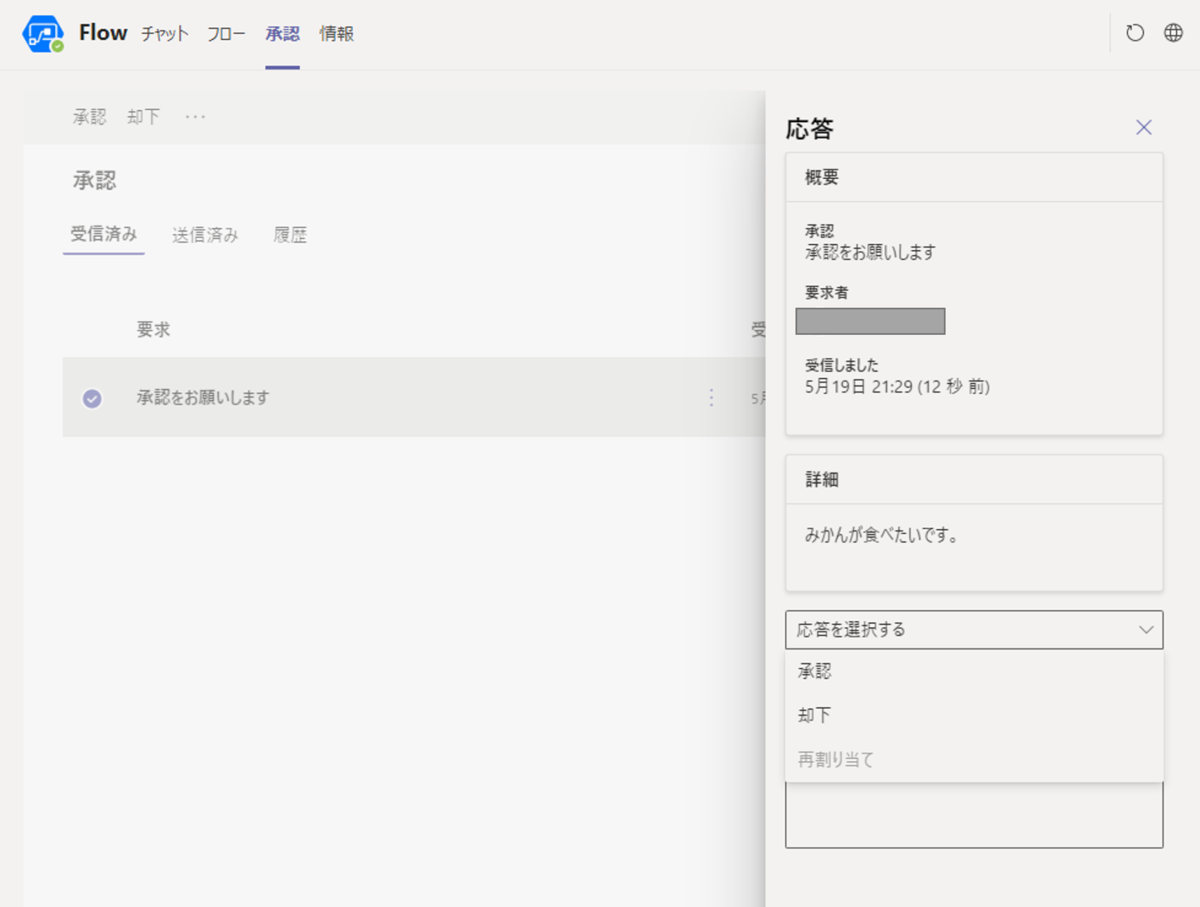Select the 受信済み sub-tab
This screenshot has height=907, width=1200.
(x=103, y=235)
